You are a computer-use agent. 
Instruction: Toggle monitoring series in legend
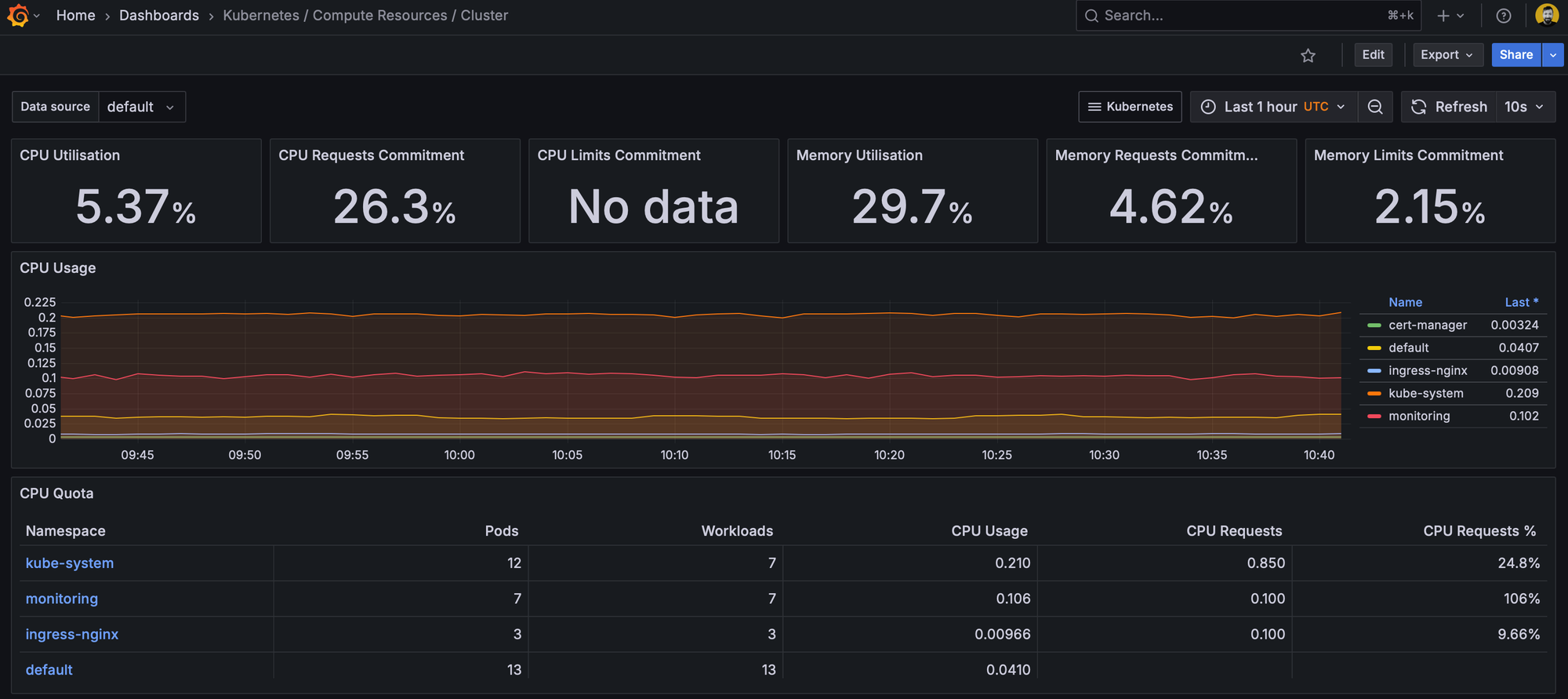pyautogui.click(x=1419, y=416)
